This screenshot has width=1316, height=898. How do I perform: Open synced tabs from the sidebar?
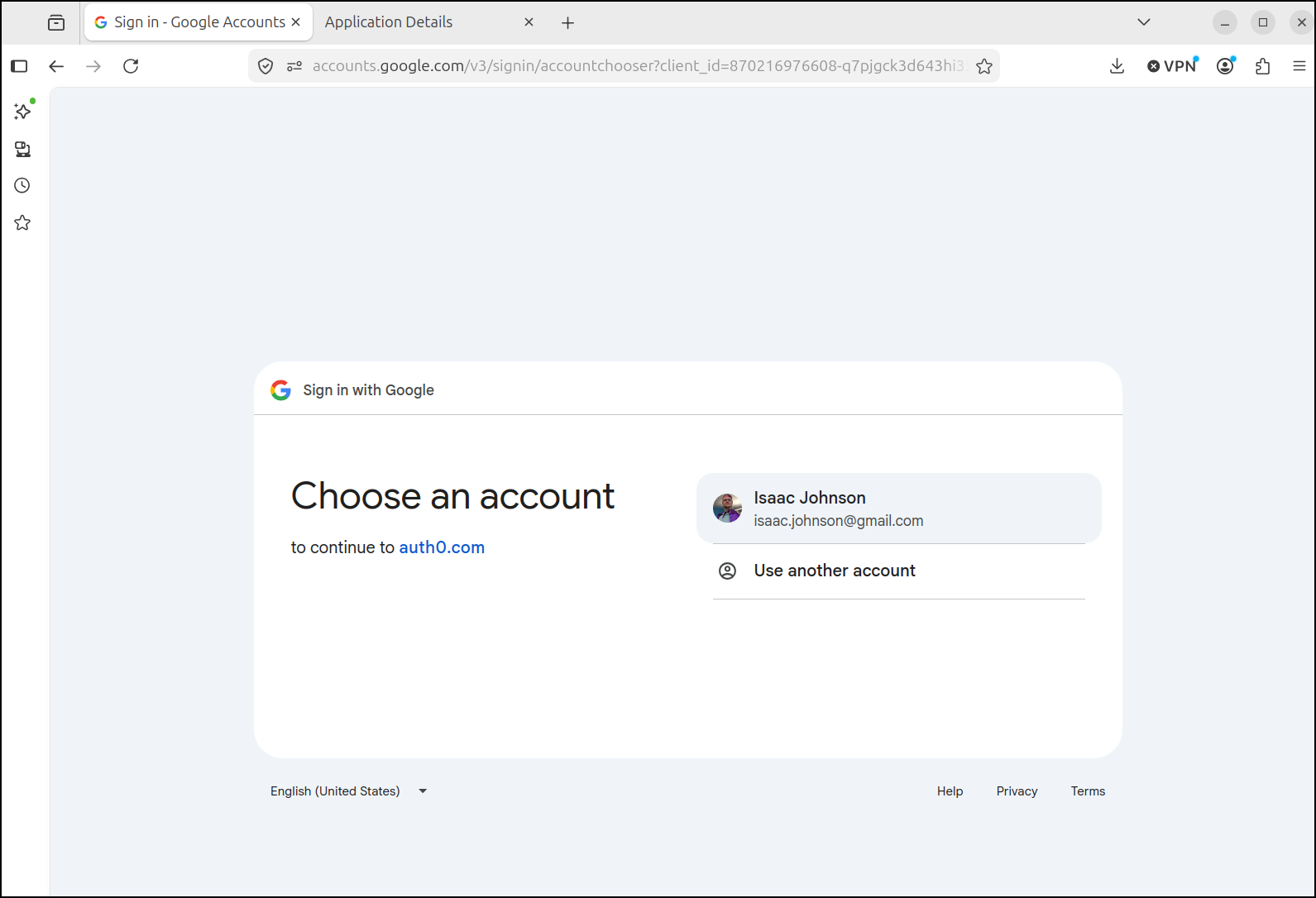pos(22,149)
